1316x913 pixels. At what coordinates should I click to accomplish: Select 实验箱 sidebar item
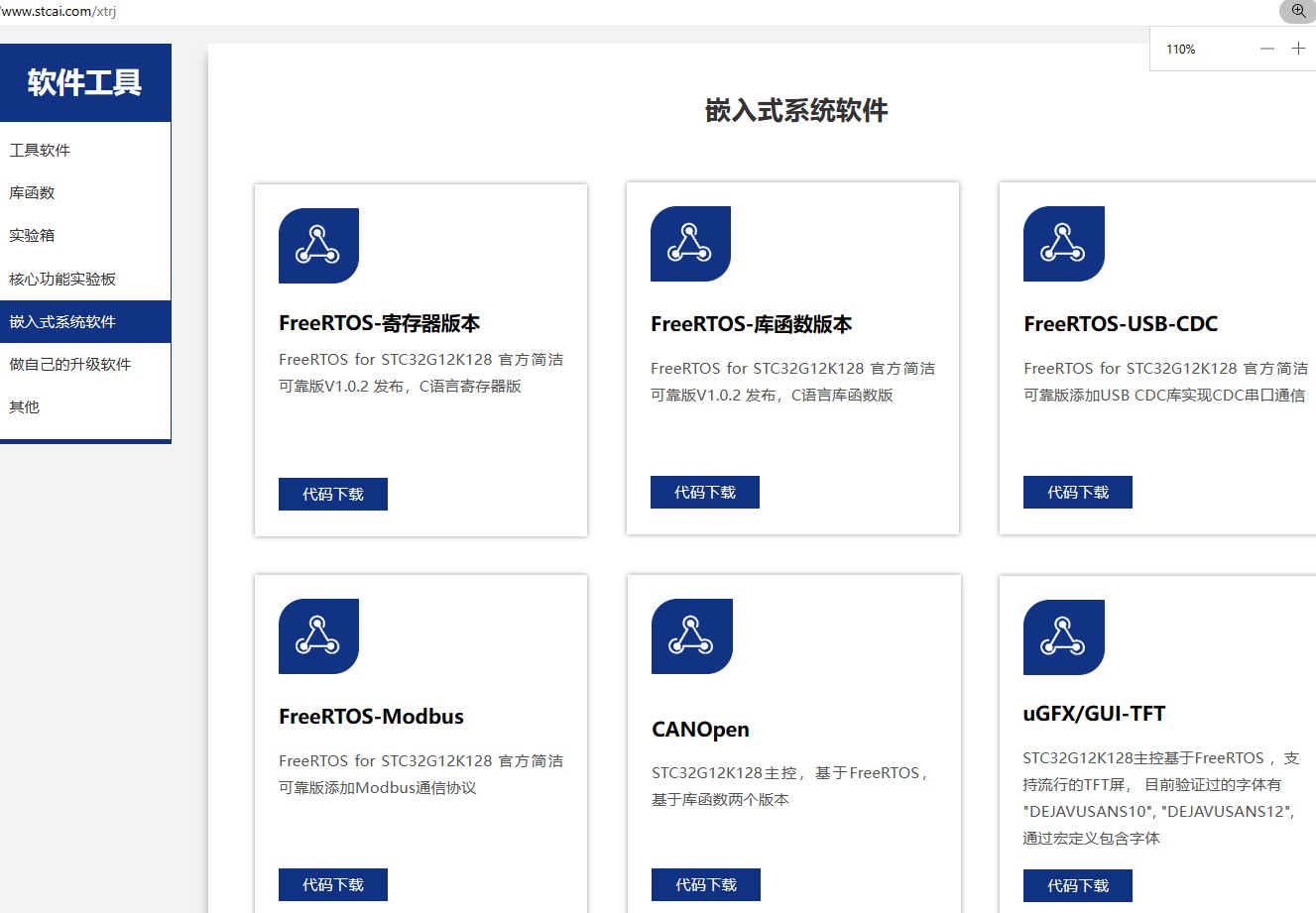[85, 236]
